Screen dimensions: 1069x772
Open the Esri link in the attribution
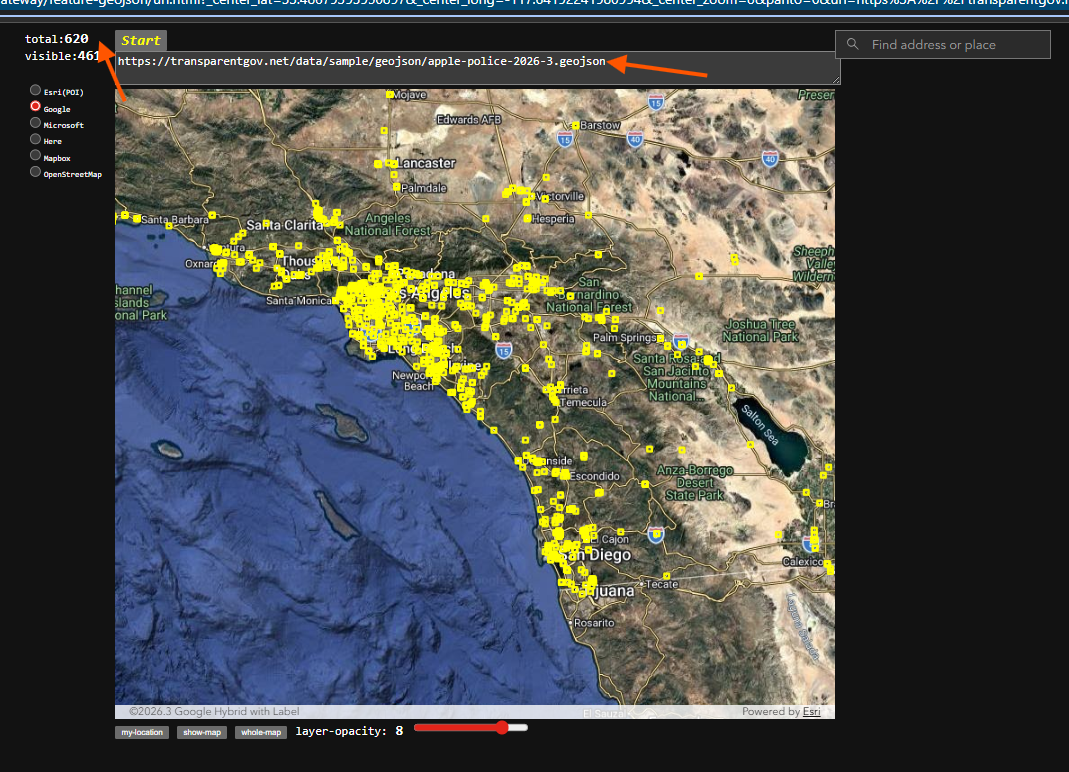(811, 712)
